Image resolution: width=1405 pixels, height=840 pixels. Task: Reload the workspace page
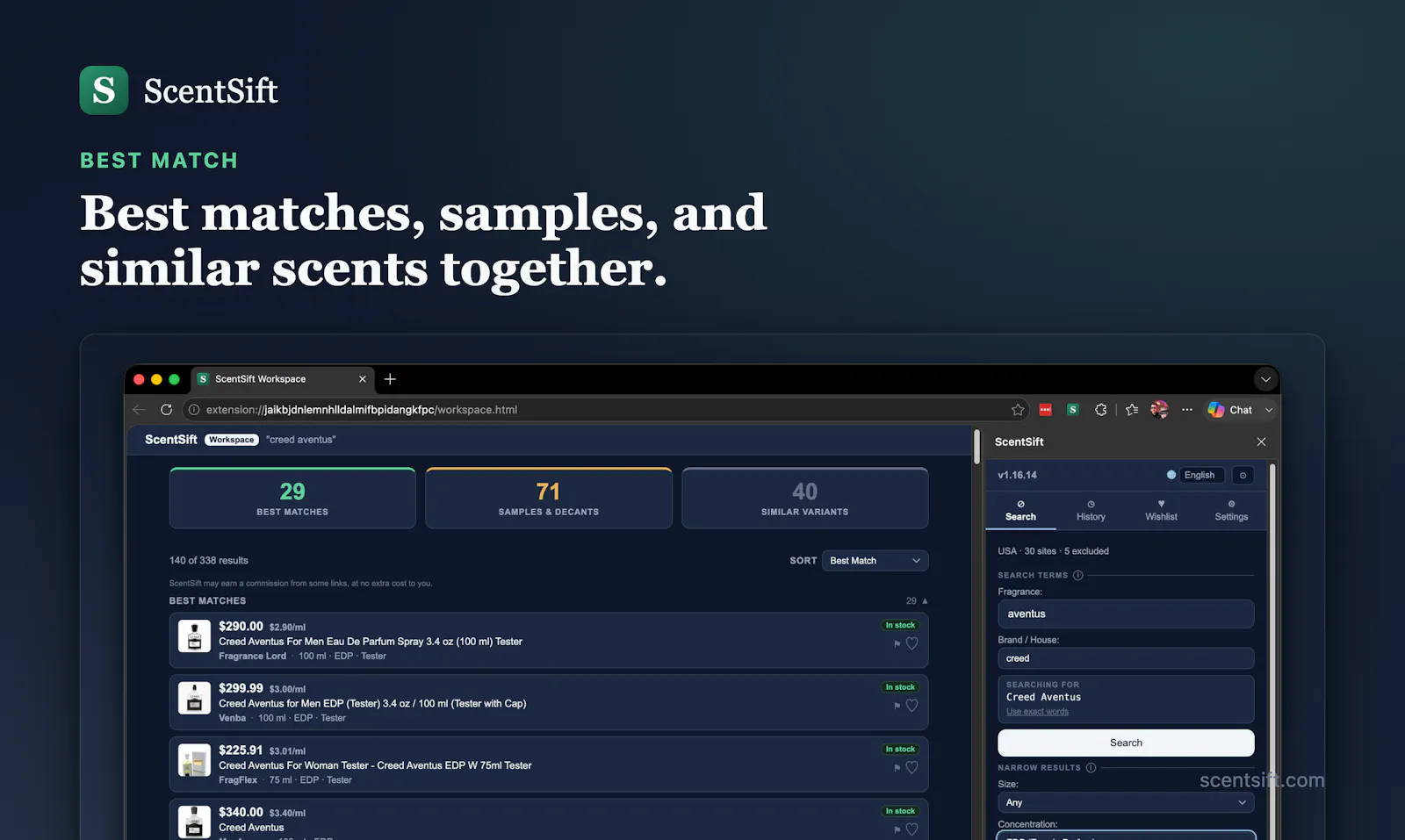(166, 410)
